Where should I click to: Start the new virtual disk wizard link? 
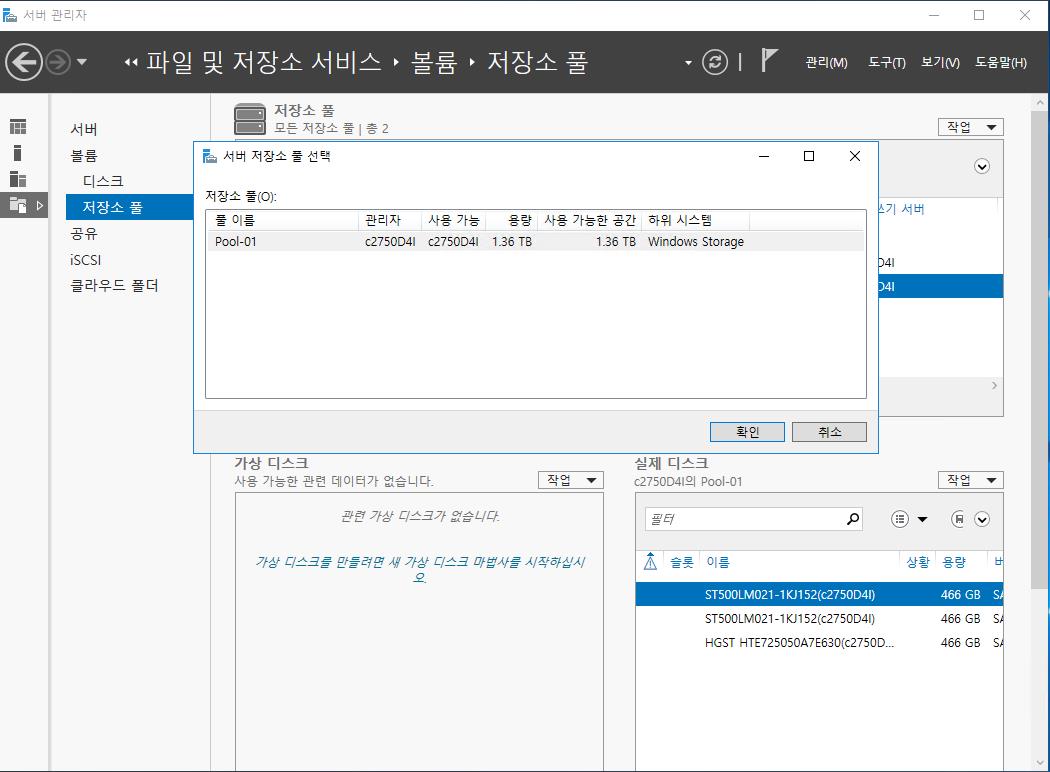(420, 569)
